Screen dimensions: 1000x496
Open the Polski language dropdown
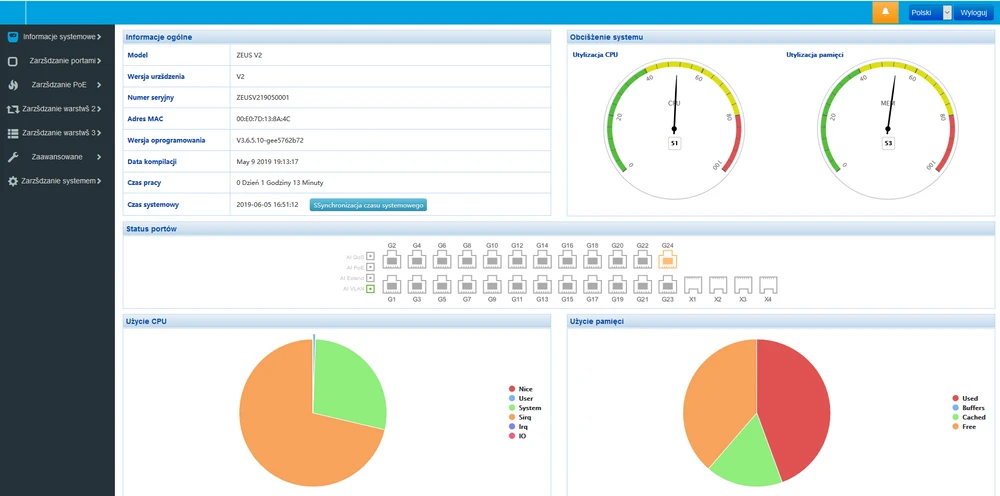coord(930,13)
